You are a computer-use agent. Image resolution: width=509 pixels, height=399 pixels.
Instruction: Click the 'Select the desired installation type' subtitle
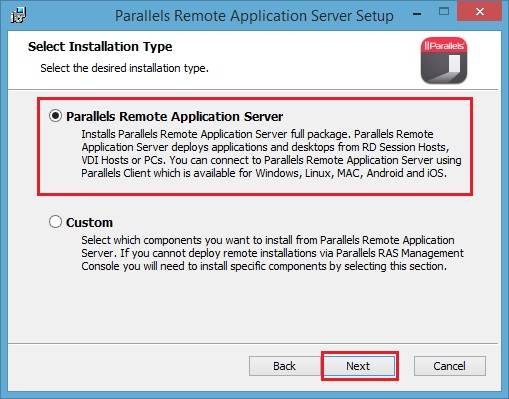124,68
